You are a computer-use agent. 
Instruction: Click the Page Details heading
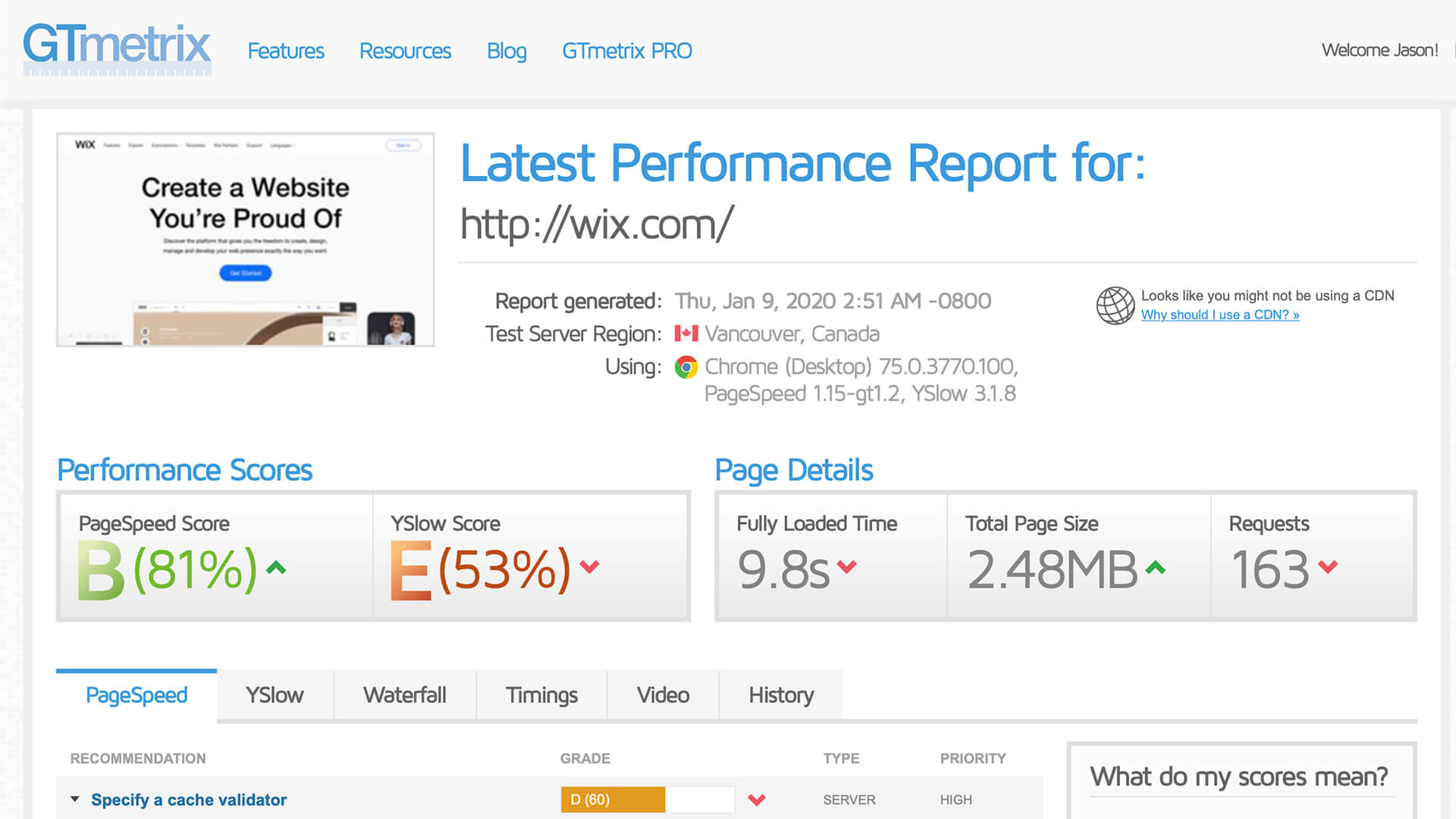click(794, 470)
